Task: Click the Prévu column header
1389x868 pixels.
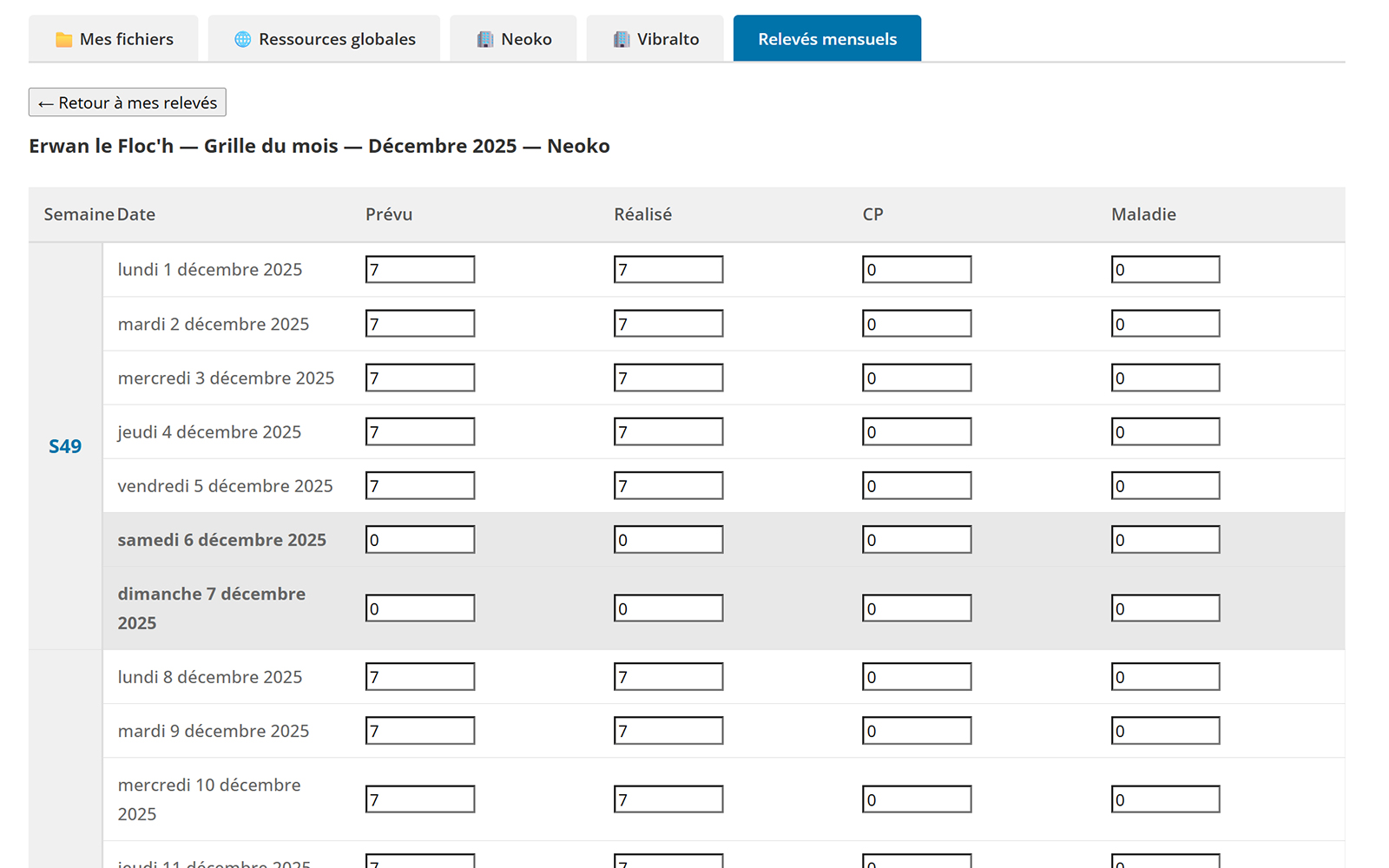Action: 389,214
